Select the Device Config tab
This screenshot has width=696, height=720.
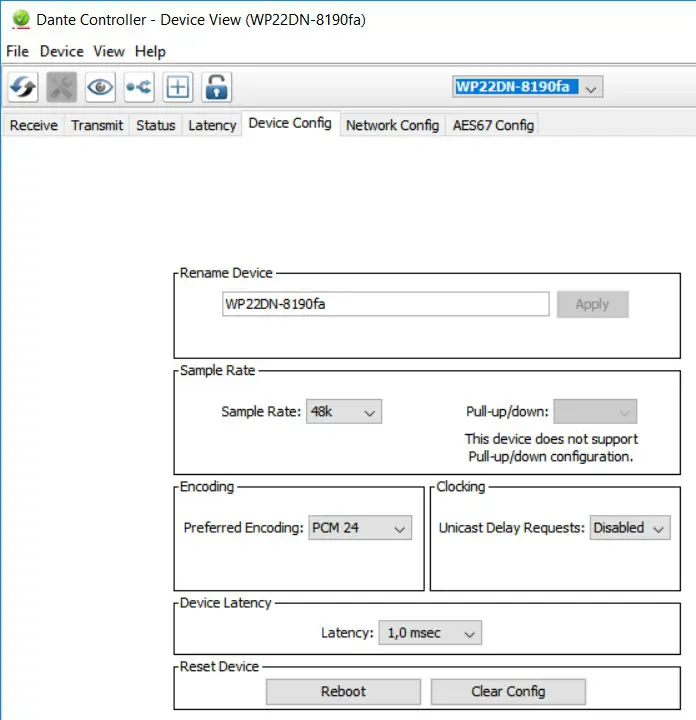290,123
